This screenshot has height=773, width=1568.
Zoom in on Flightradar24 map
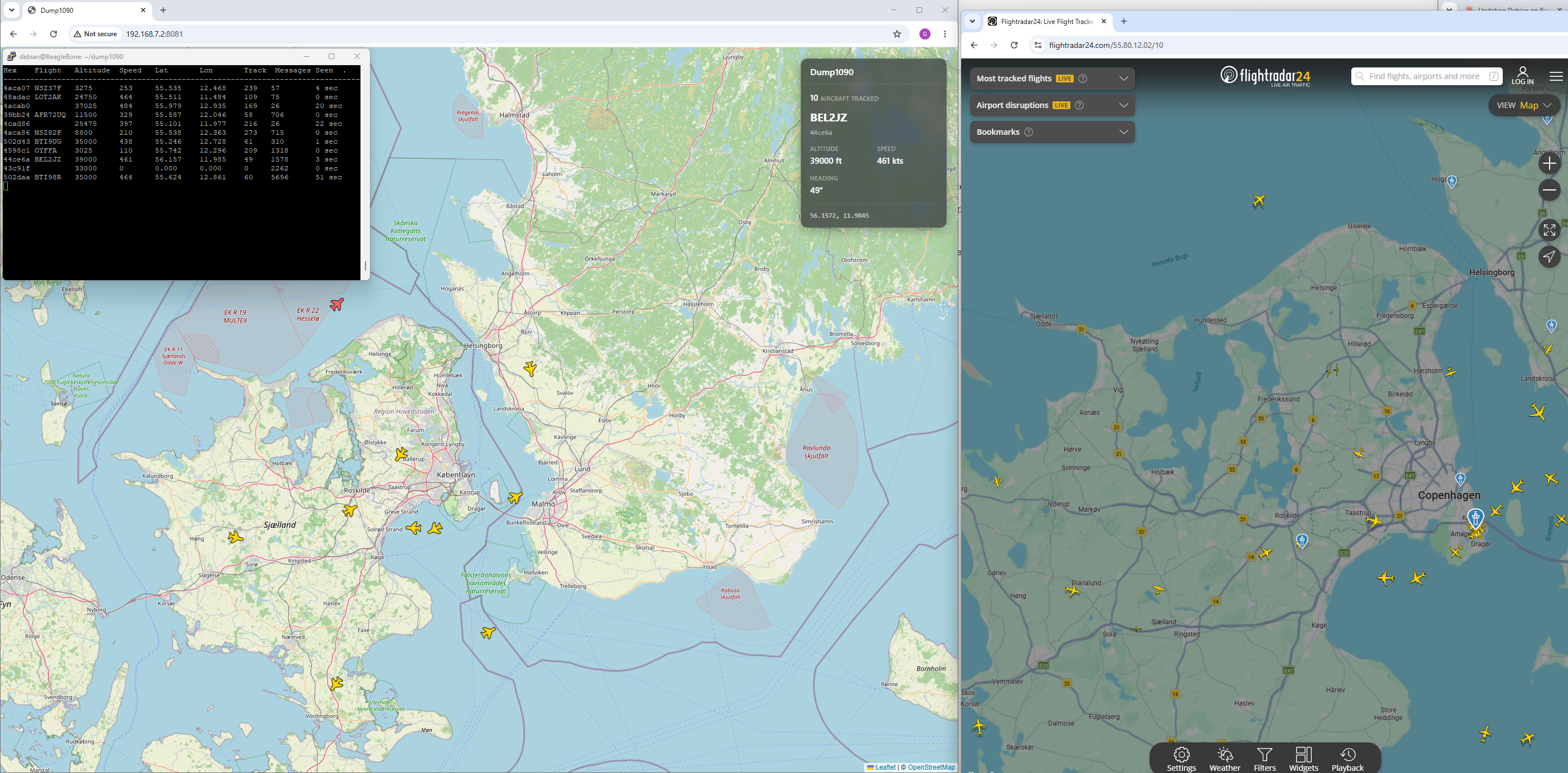[1549, 163]
